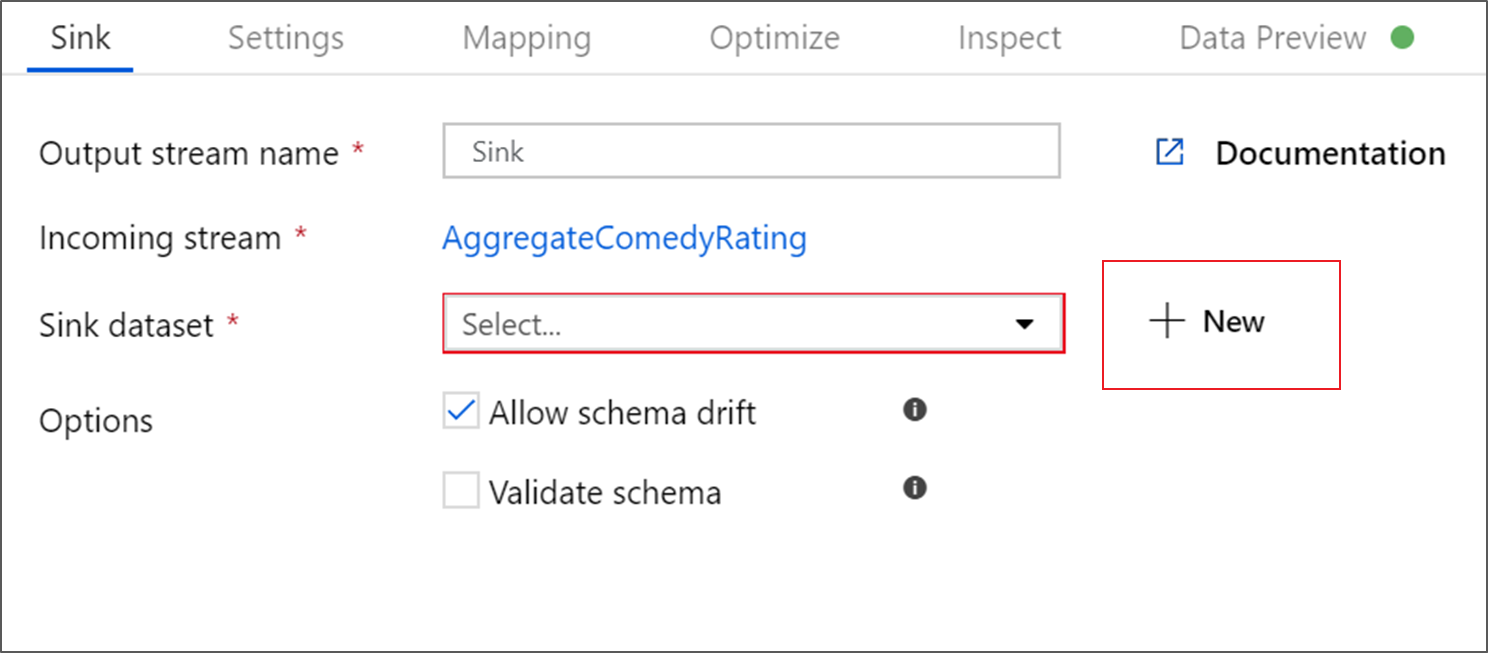The image size is (1488, 653).
Task: Click the New button to create a dataset
Action: 1220,322
